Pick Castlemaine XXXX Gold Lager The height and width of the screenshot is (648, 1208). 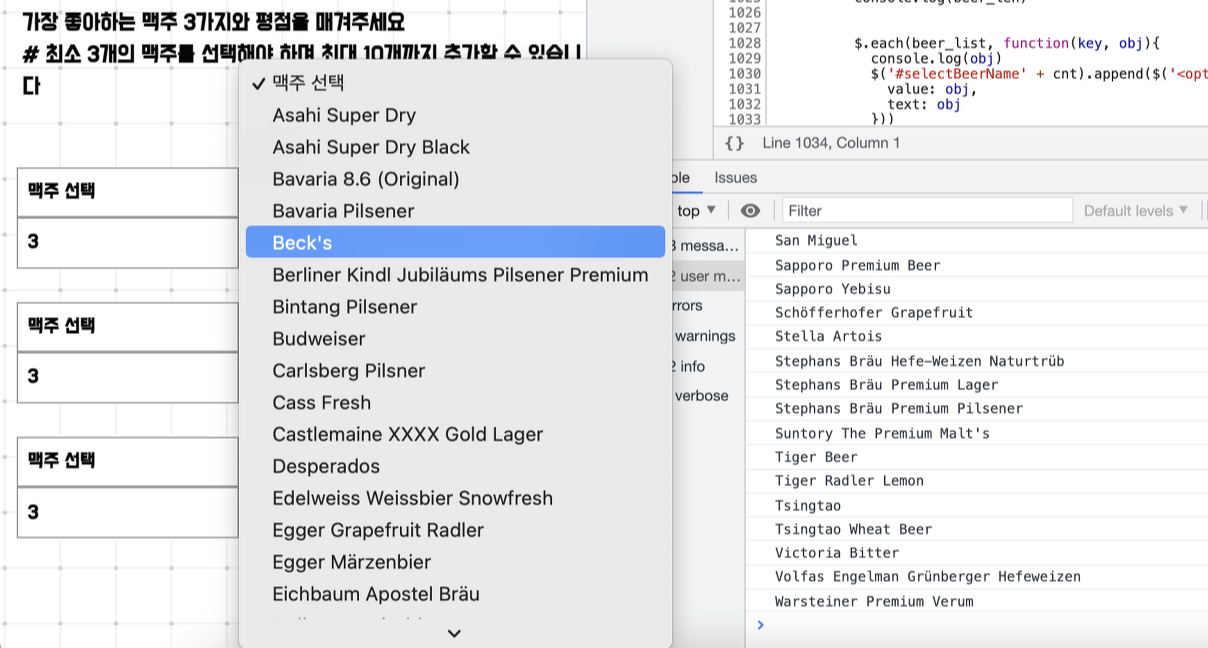coord(455,435)
